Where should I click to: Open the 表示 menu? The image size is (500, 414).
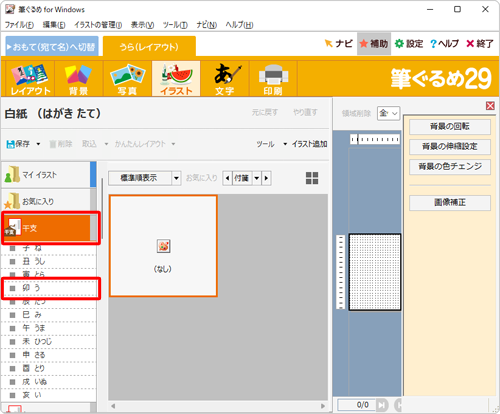(x=142, y=25)
